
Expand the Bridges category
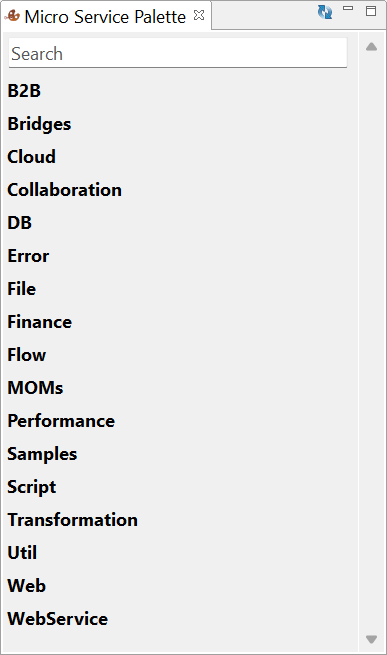point(39,124)
